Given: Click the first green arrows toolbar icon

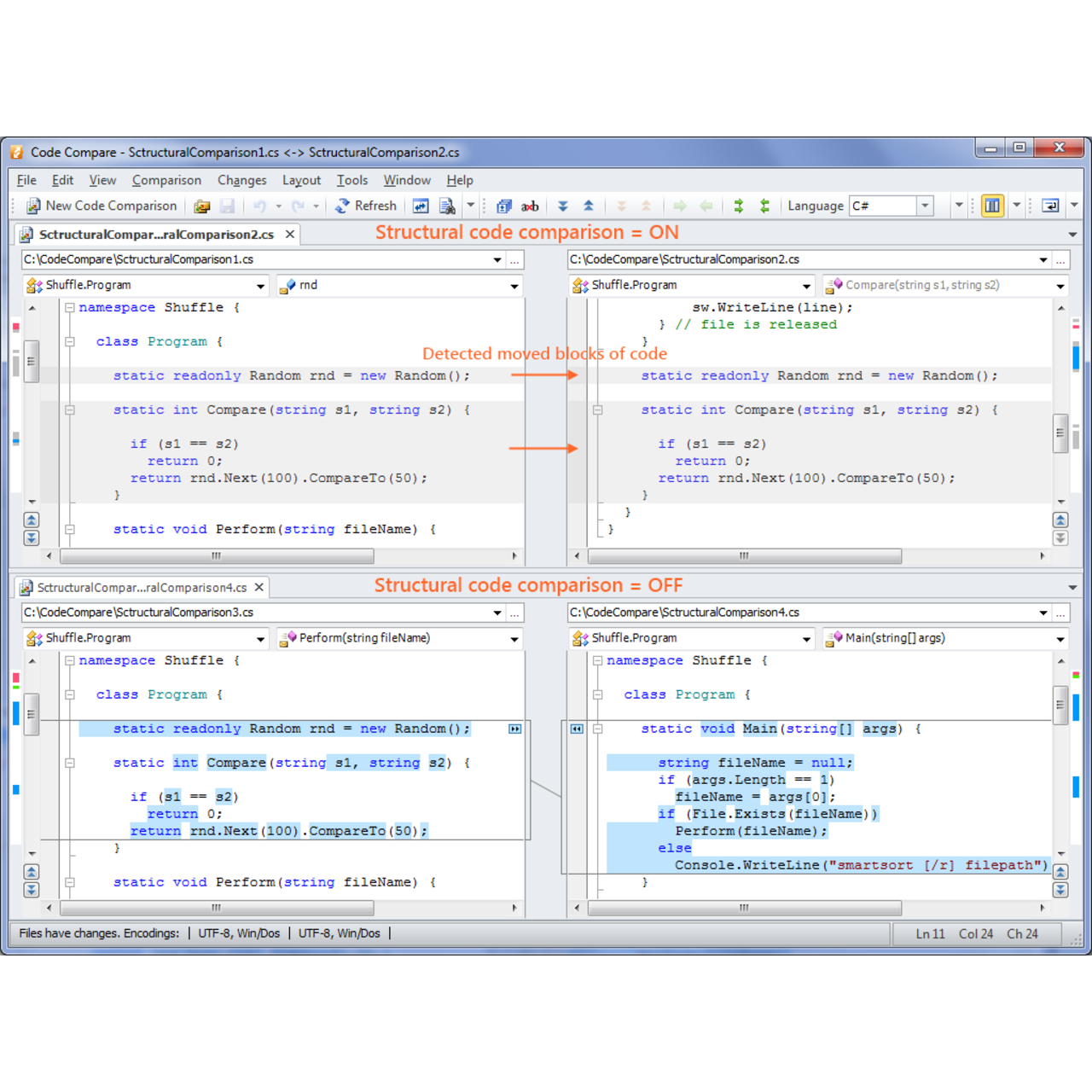Looking at the screenshot, I should [x=739, y=206].
